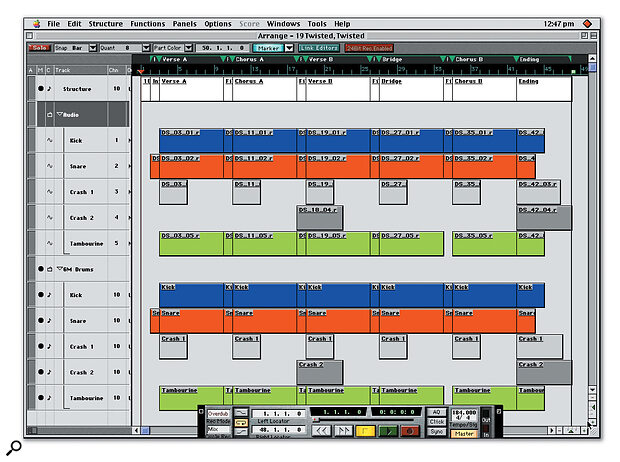The image size is (620, 462).
Task: Open the Cubase application switcher icon
Action: (587, 24)
